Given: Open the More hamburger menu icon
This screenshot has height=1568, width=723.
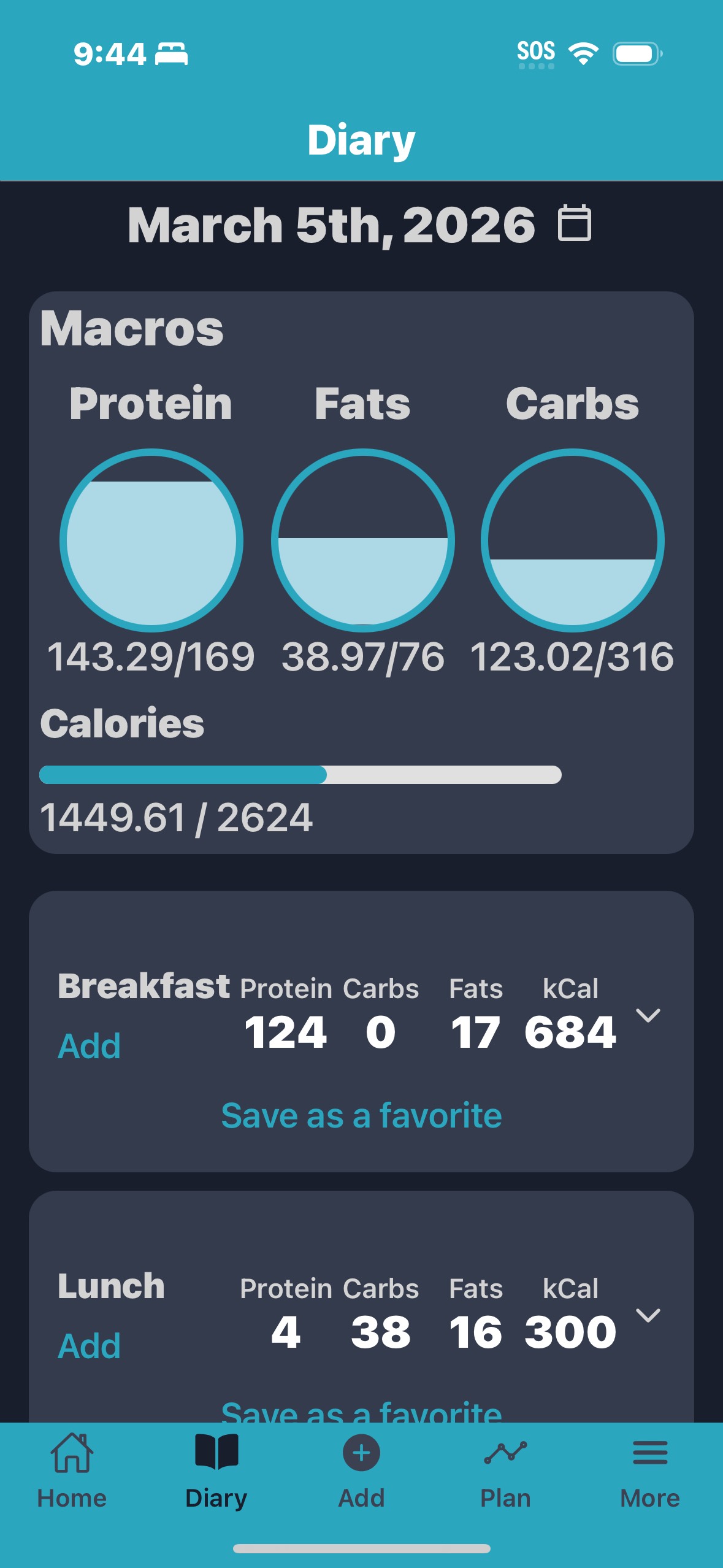Looking at the screenshot, I should [649, 1453].
